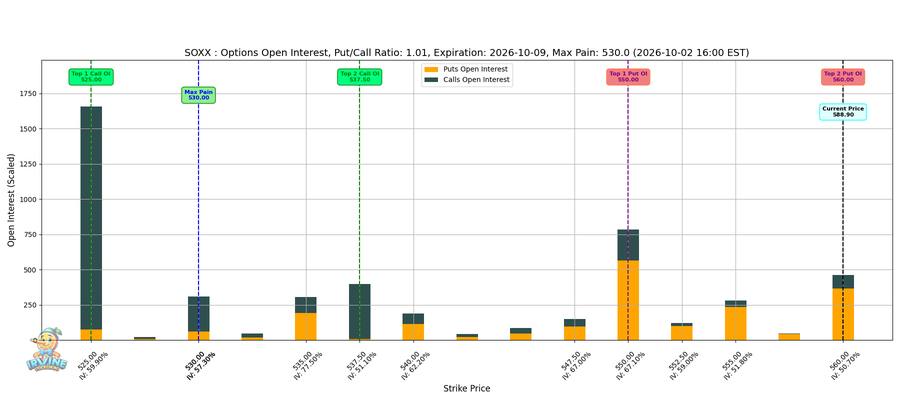Click the chart title starting 'SOXX : Options Open Interest'
Image resolution: width=900 pixels, height=400 pixels.
click(467, 53)
